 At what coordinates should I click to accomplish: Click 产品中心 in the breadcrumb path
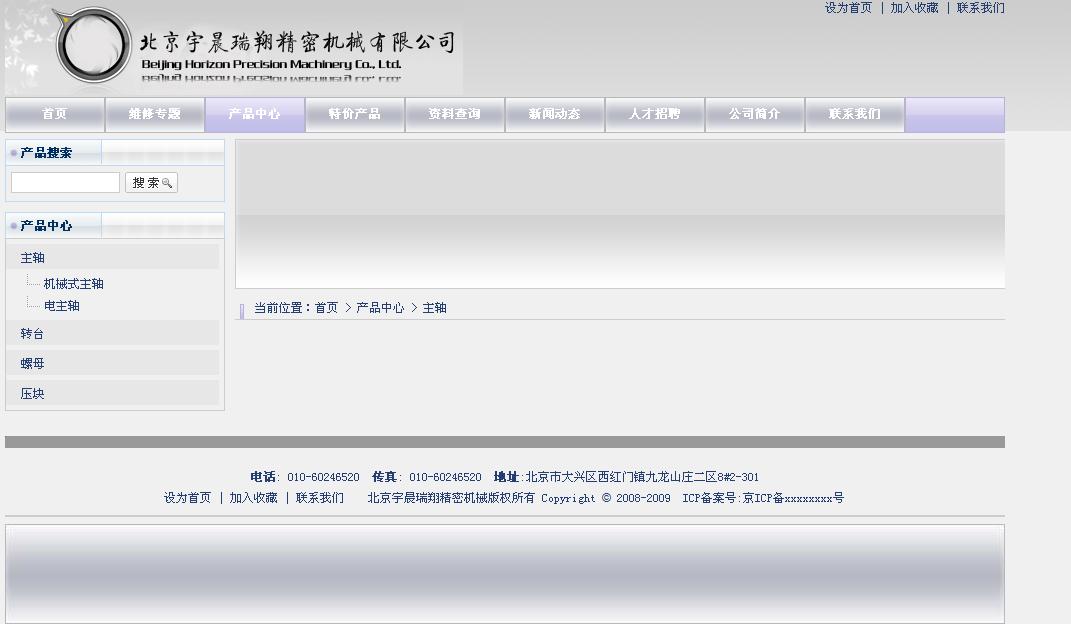[380, 308]
